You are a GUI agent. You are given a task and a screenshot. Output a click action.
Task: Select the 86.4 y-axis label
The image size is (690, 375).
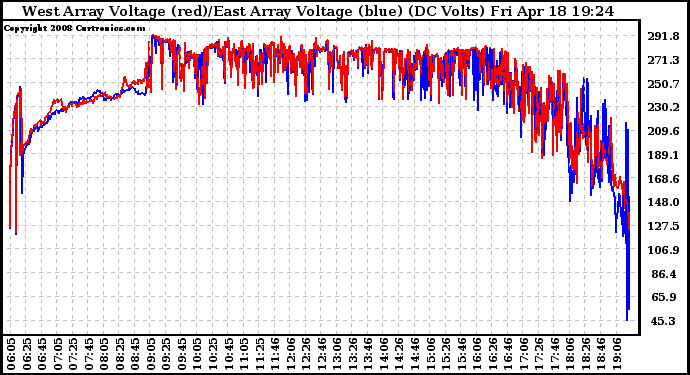[x=664, y=274]
